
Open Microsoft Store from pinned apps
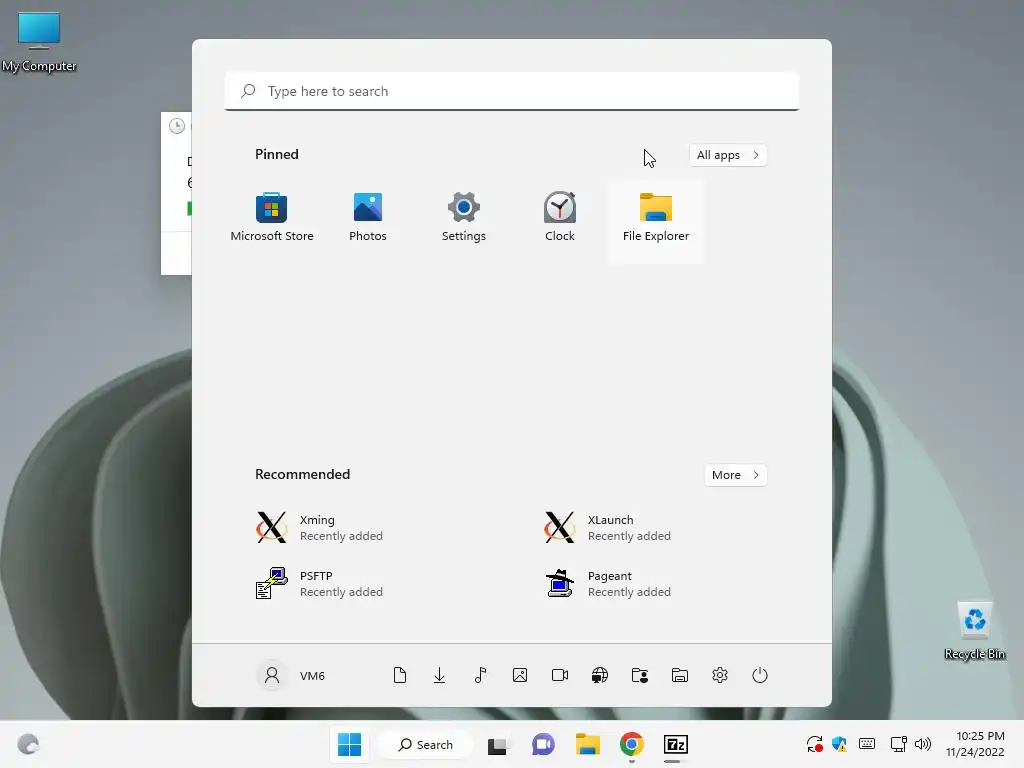(x=272, y=218)
